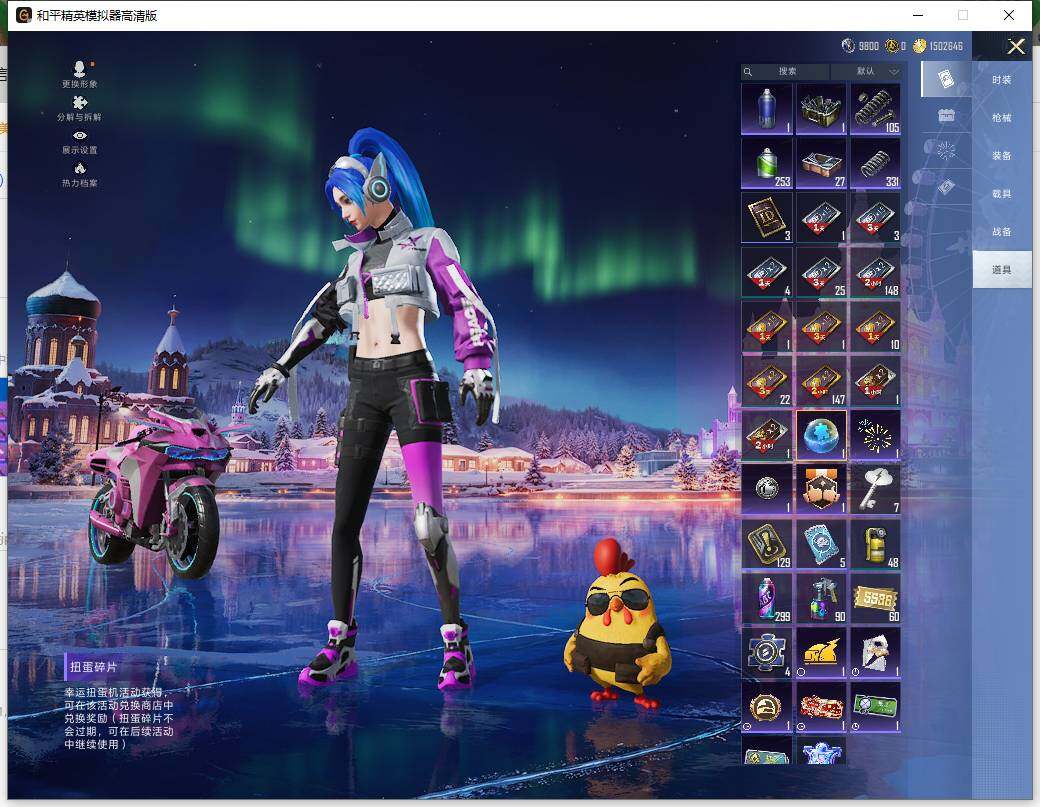Switch to the 载具 tab
Screen dimensions: 1040x807
1002,194
